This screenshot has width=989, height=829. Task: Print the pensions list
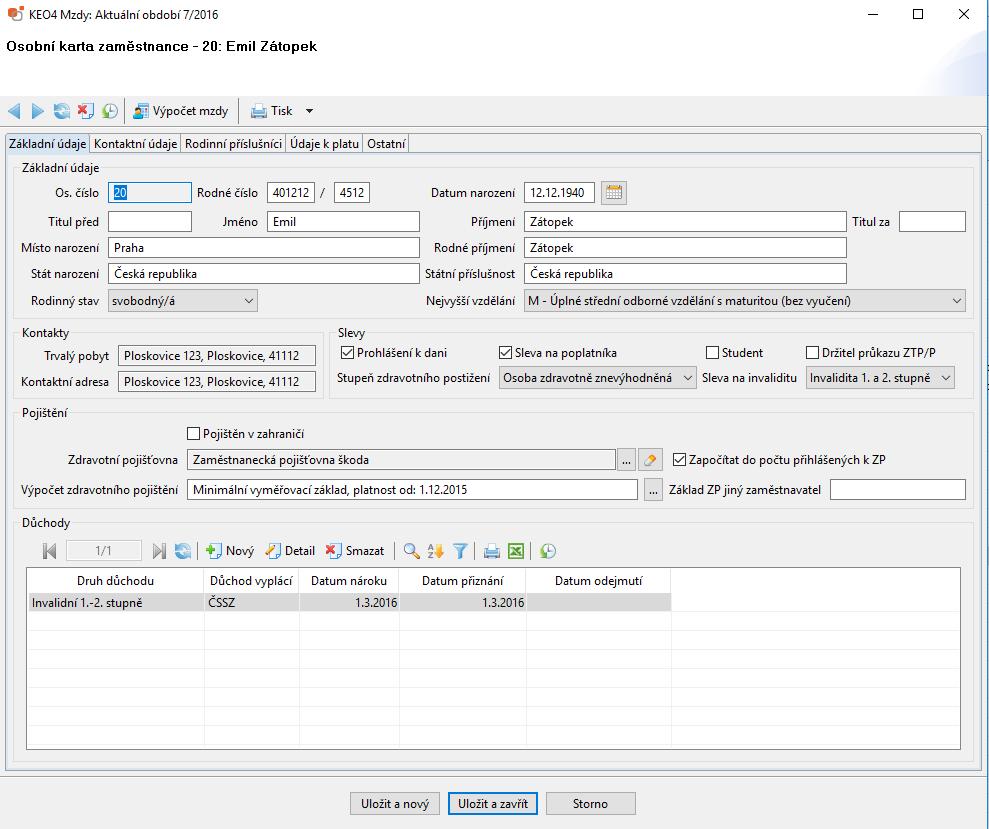[491, 551]
